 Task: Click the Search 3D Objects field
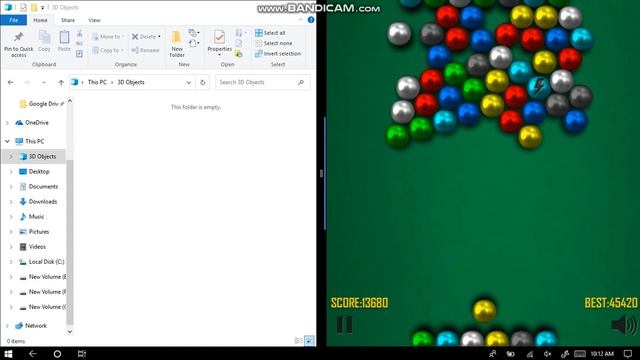click(262, 82)
